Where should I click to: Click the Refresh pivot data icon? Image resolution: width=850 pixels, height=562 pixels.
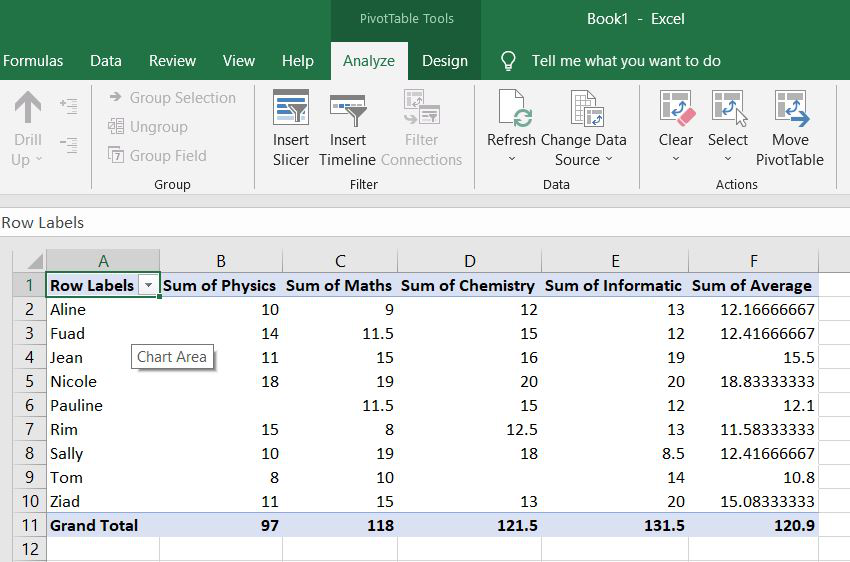(512, 108)
